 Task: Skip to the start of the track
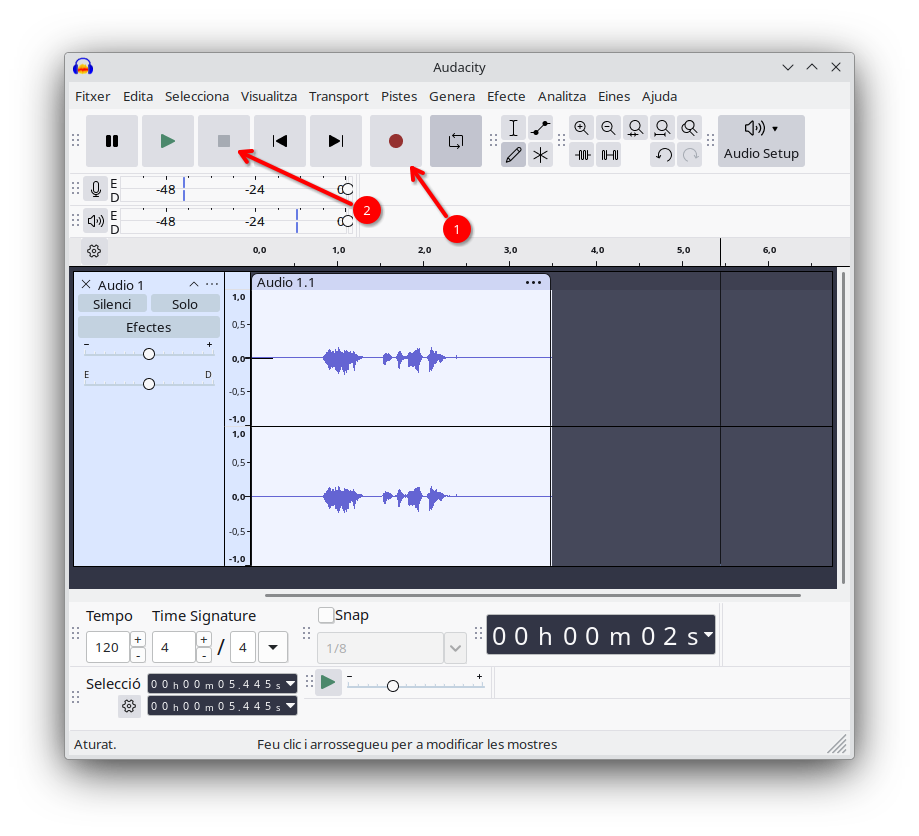pos(280,141)
